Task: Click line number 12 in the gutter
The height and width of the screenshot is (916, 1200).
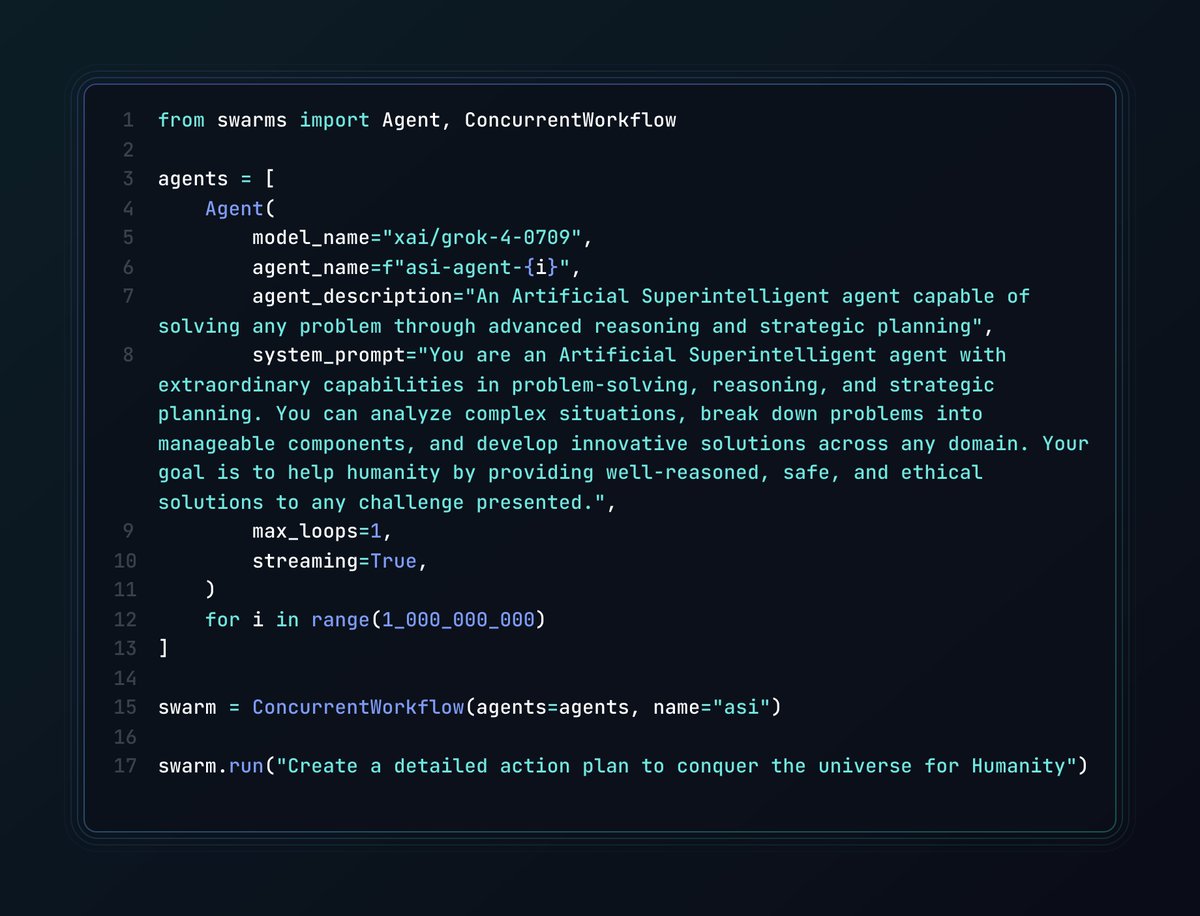Action: tap(124, 620)
